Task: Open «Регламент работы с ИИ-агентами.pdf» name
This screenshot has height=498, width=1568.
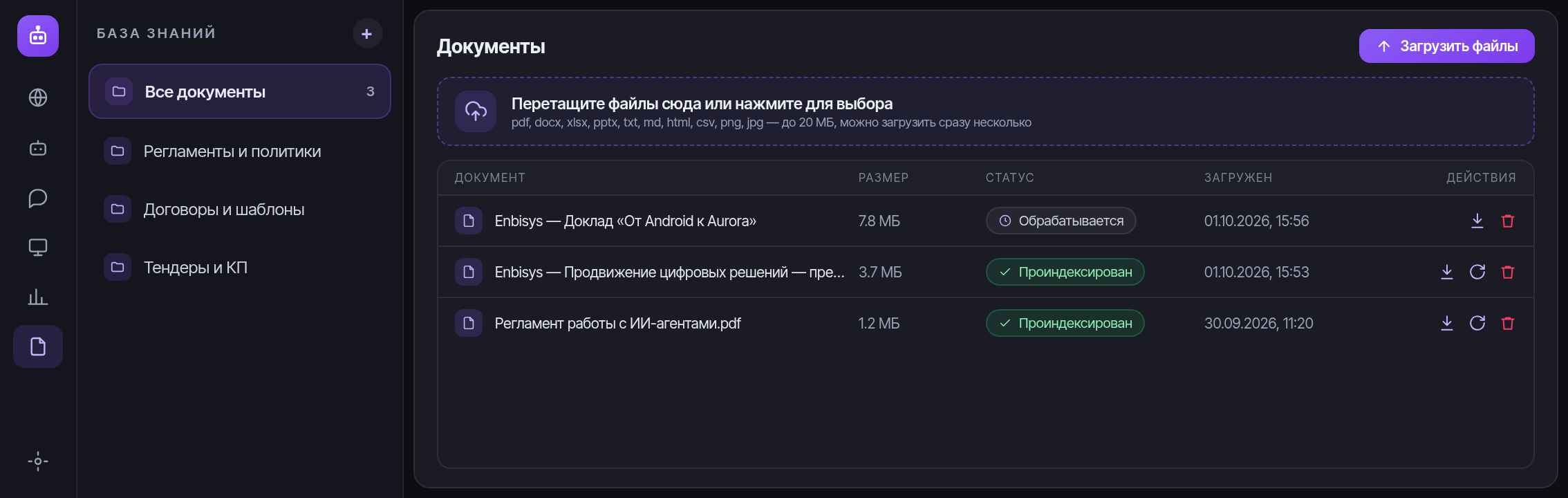Action: [618, 323]
